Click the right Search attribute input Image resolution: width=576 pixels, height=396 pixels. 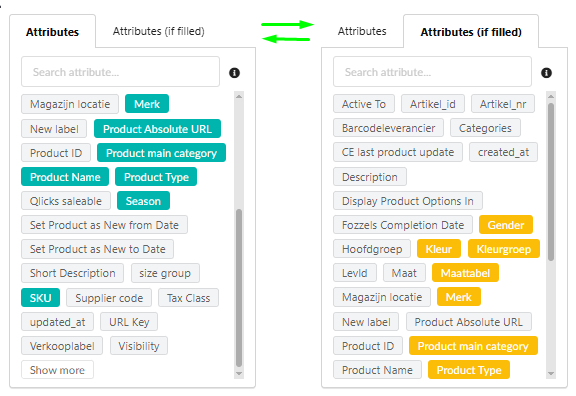(x=432, y=72)
